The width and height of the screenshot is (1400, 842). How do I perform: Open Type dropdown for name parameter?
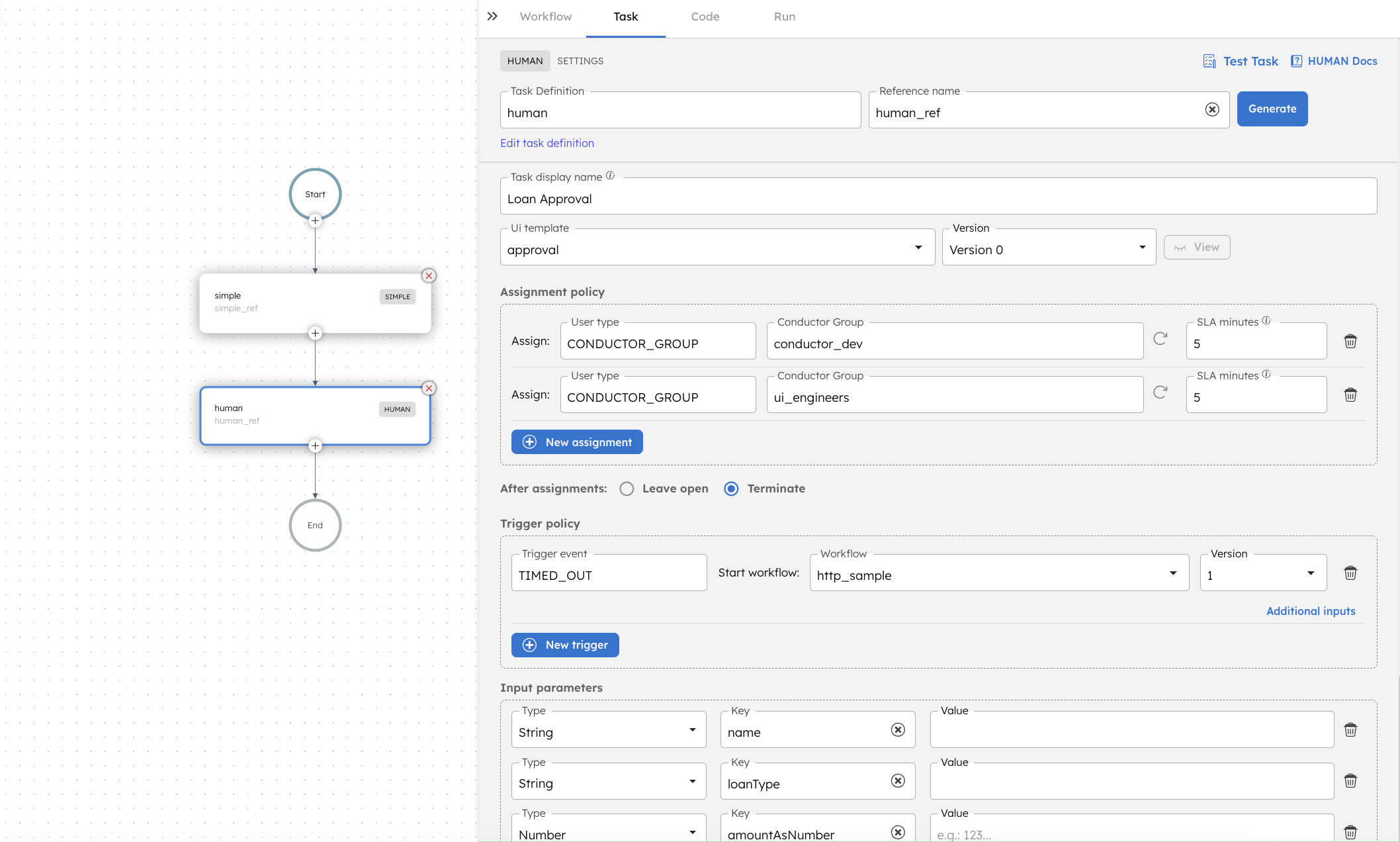[x=609, y=730]
